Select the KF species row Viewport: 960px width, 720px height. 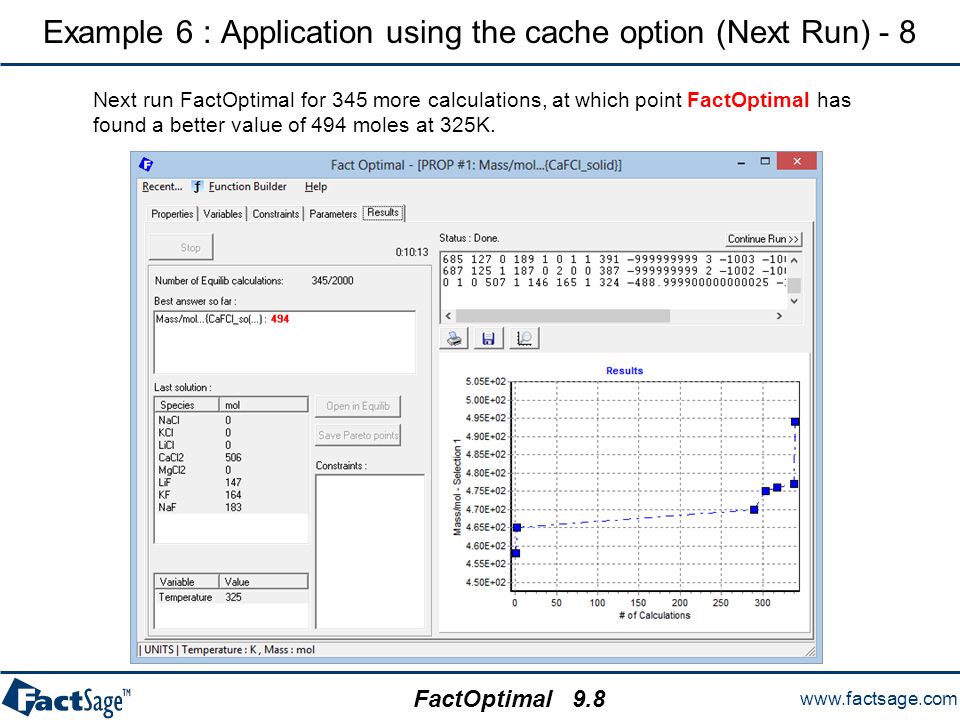click(231, 495)
